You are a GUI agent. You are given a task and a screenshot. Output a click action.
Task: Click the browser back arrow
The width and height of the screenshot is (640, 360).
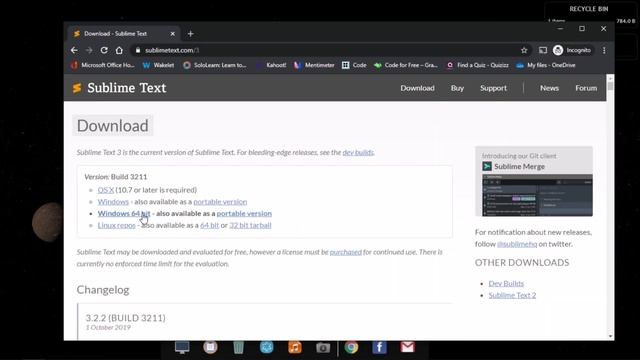[74, 50]
